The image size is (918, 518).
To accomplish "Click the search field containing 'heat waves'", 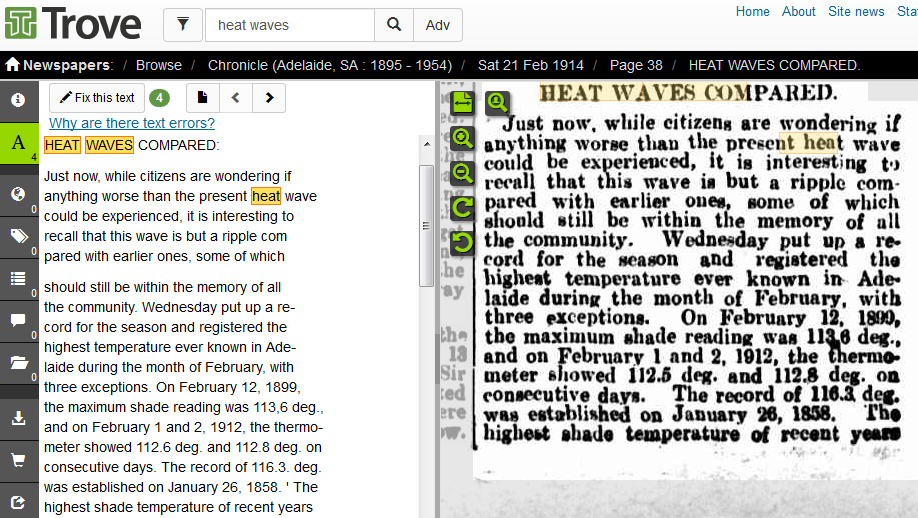I will tap(290, 25).
